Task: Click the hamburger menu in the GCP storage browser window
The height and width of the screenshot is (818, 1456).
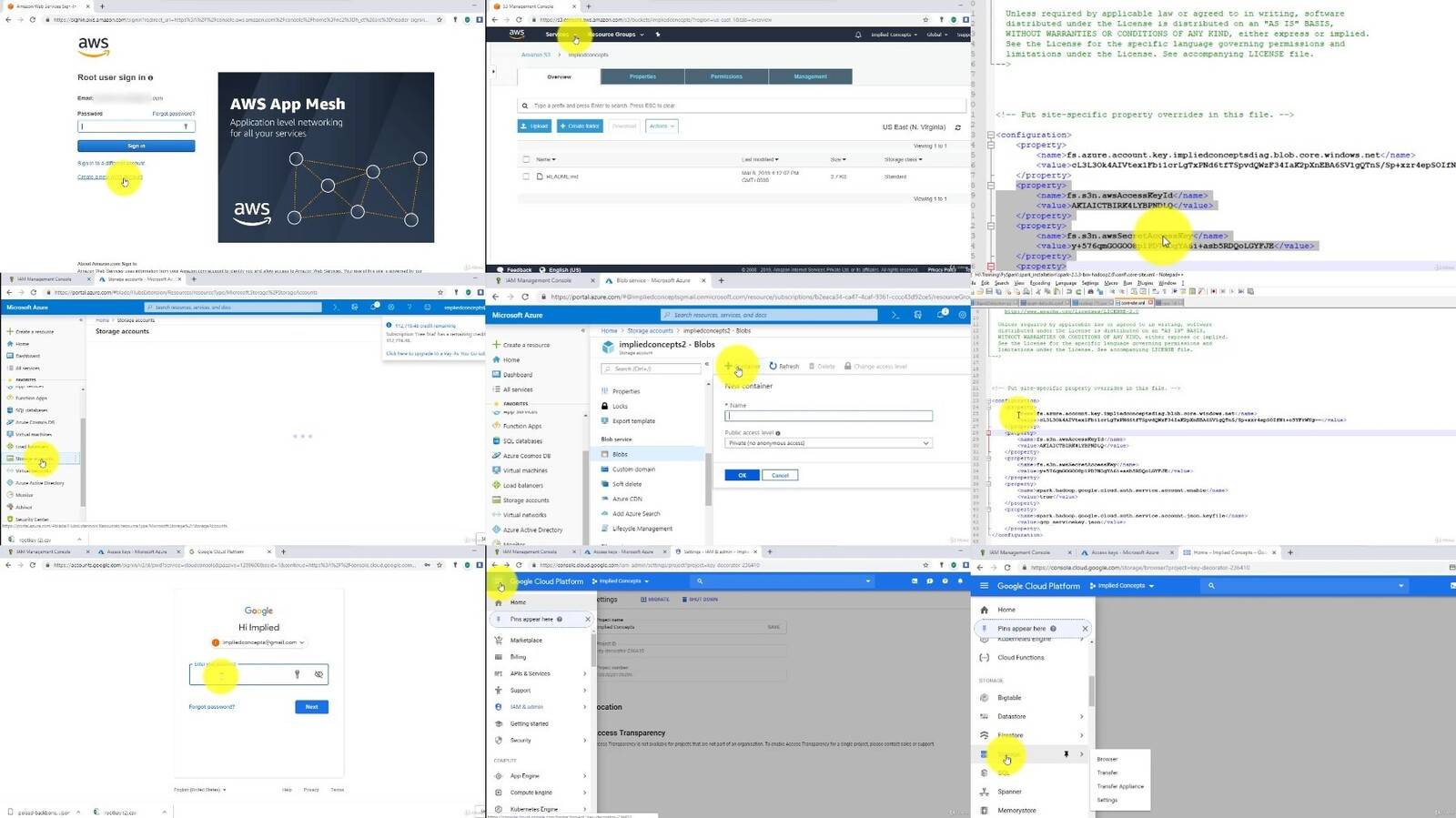Action: pos(984,586)
